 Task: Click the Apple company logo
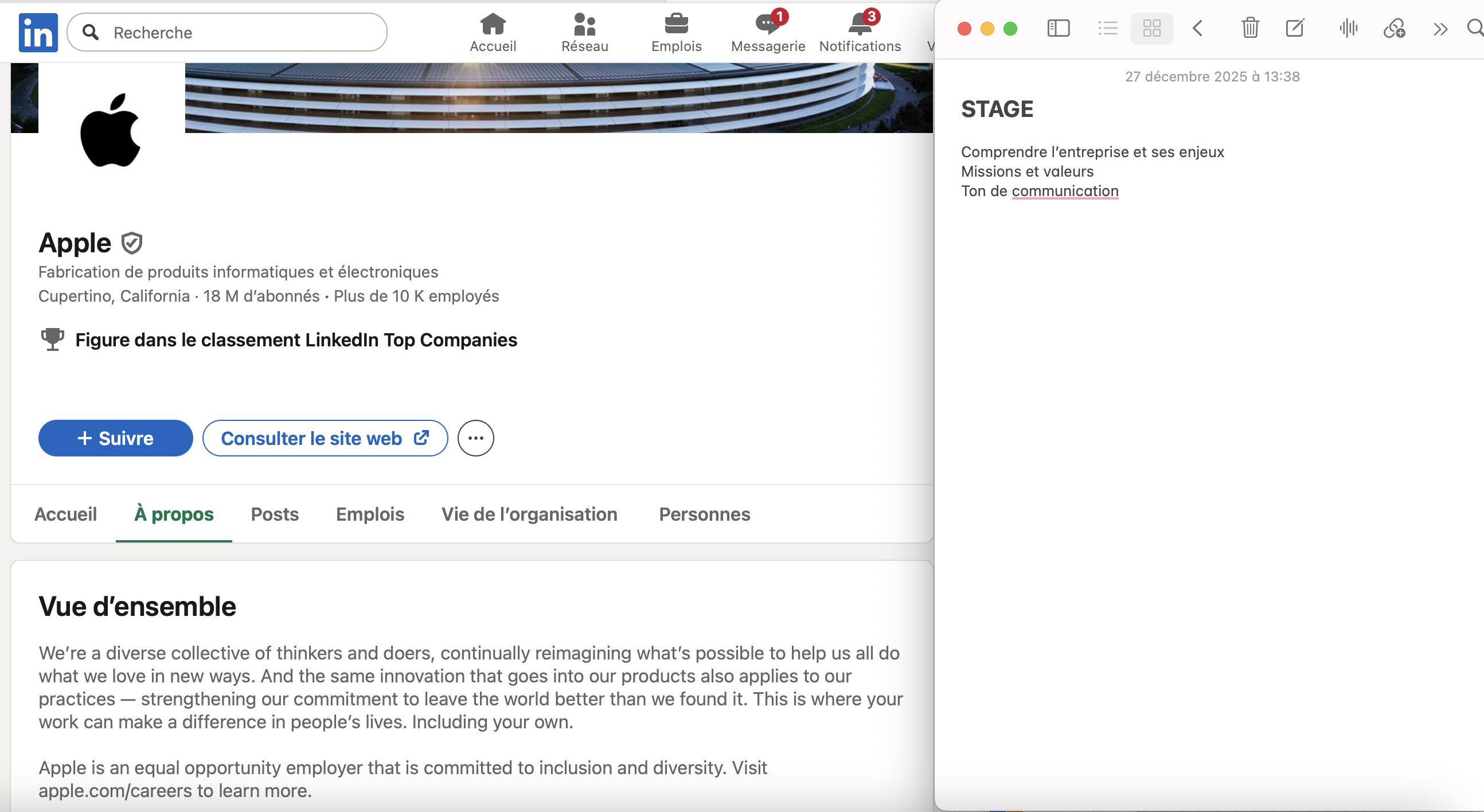click(111, 130)
